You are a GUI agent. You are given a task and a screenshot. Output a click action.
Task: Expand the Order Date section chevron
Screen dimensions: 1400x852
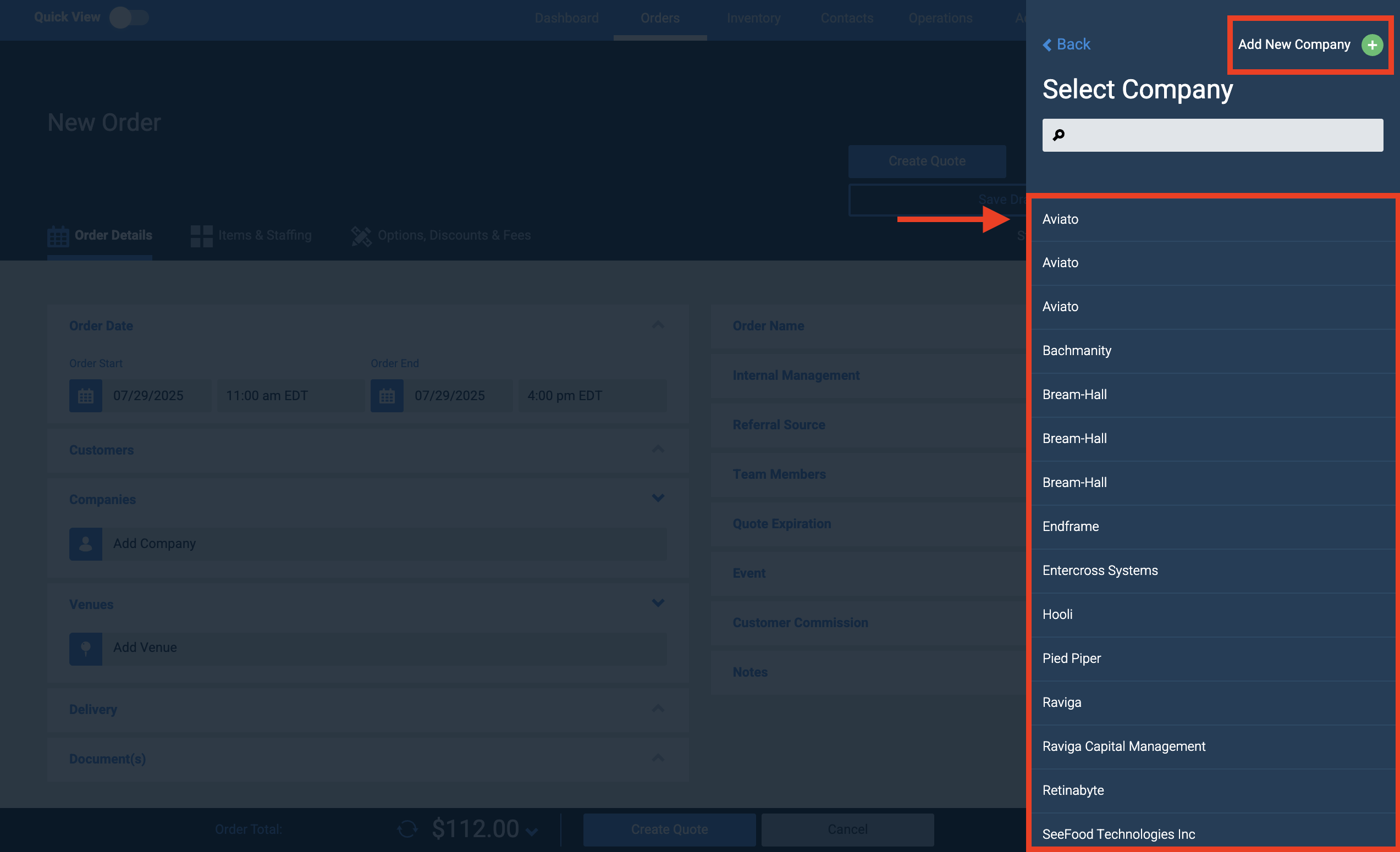(658, 325)
